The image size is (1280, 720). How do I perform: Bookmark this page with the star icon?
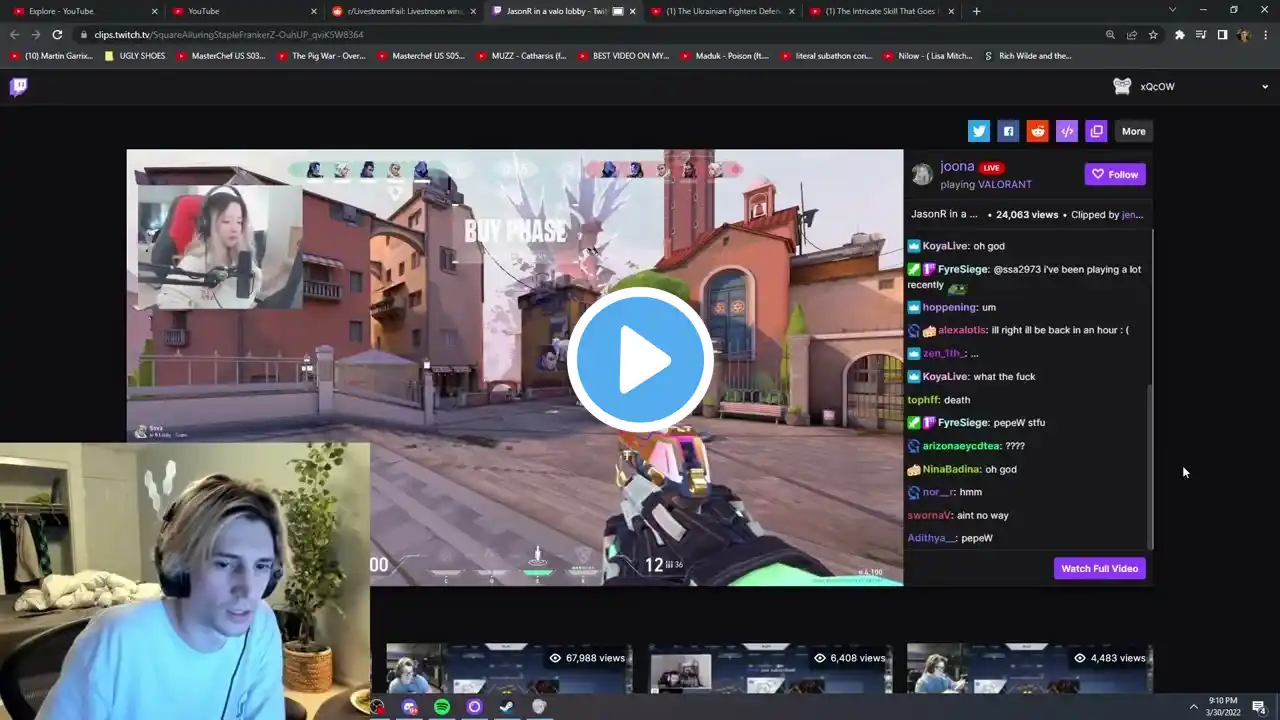click(1153, 34)
